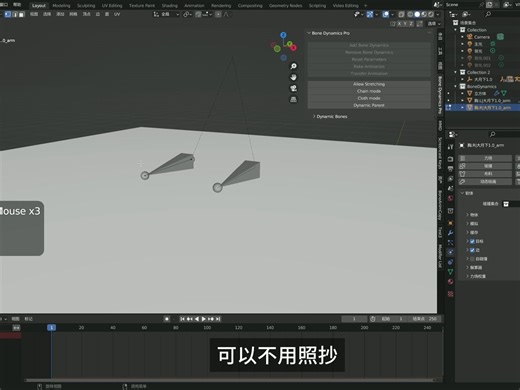This screenshot has height=390, width=520.
Task: Open the Output properties tab
Action: (x=450, y=169)
